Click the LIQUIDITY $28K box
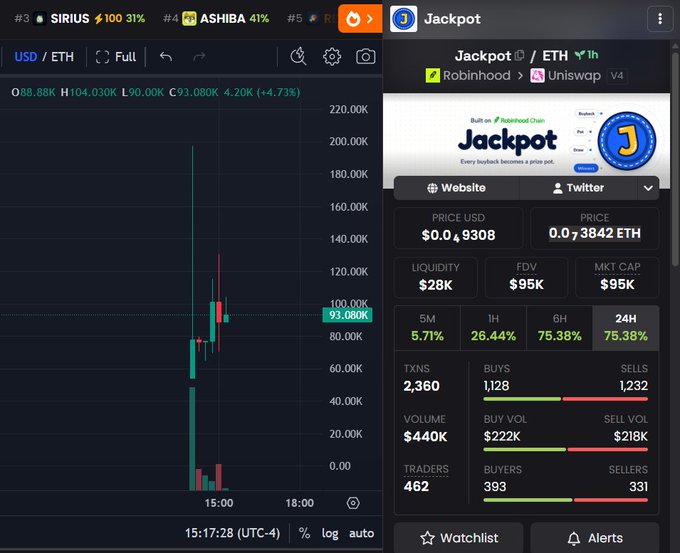The width and height of the screenshot is (680, 553). tap(435, 278)
